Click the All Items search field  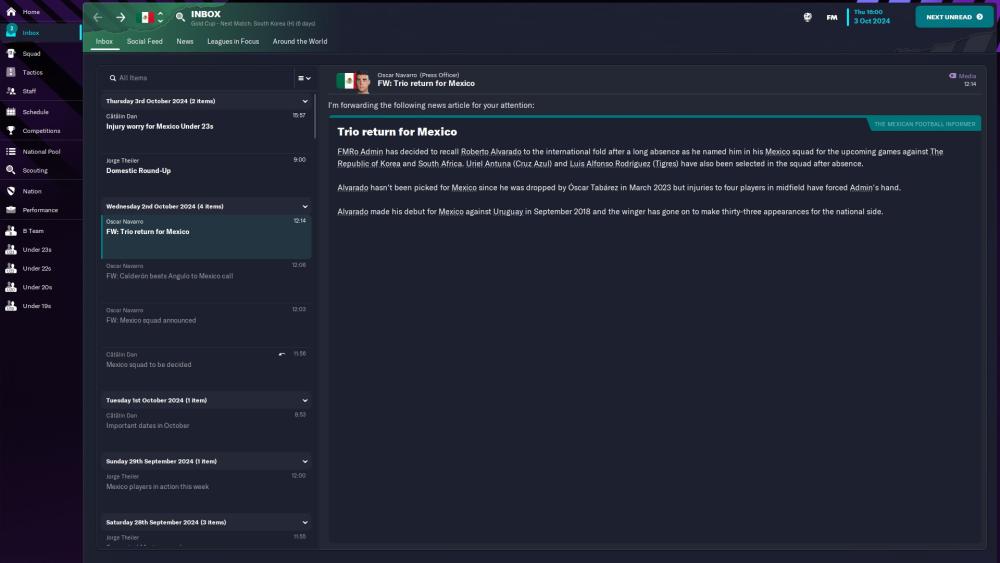click(200, 78)
